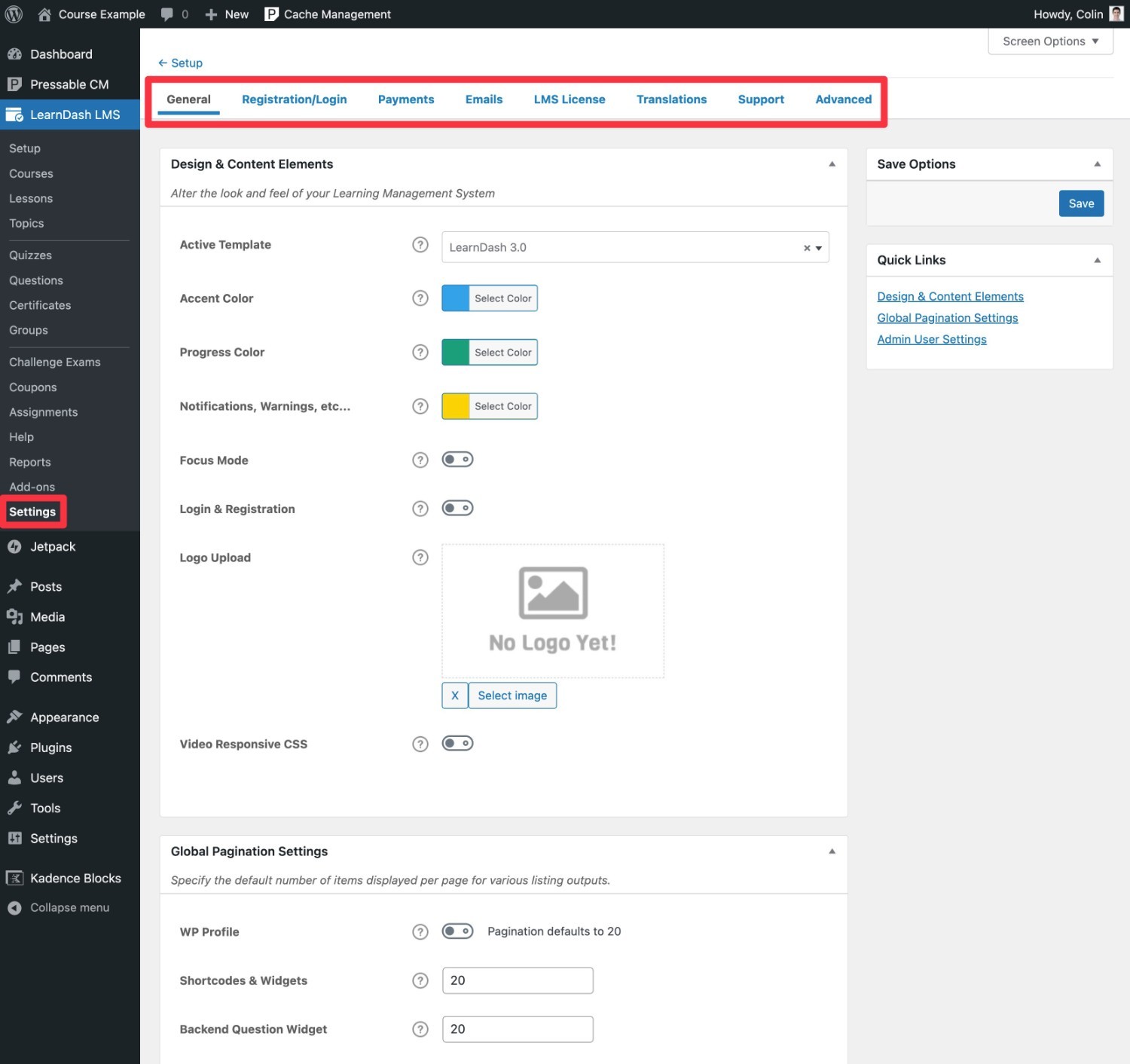Open the green Progress Color swatch
Viewport: 1130px width, 1064px height.
tap(455, 352)
